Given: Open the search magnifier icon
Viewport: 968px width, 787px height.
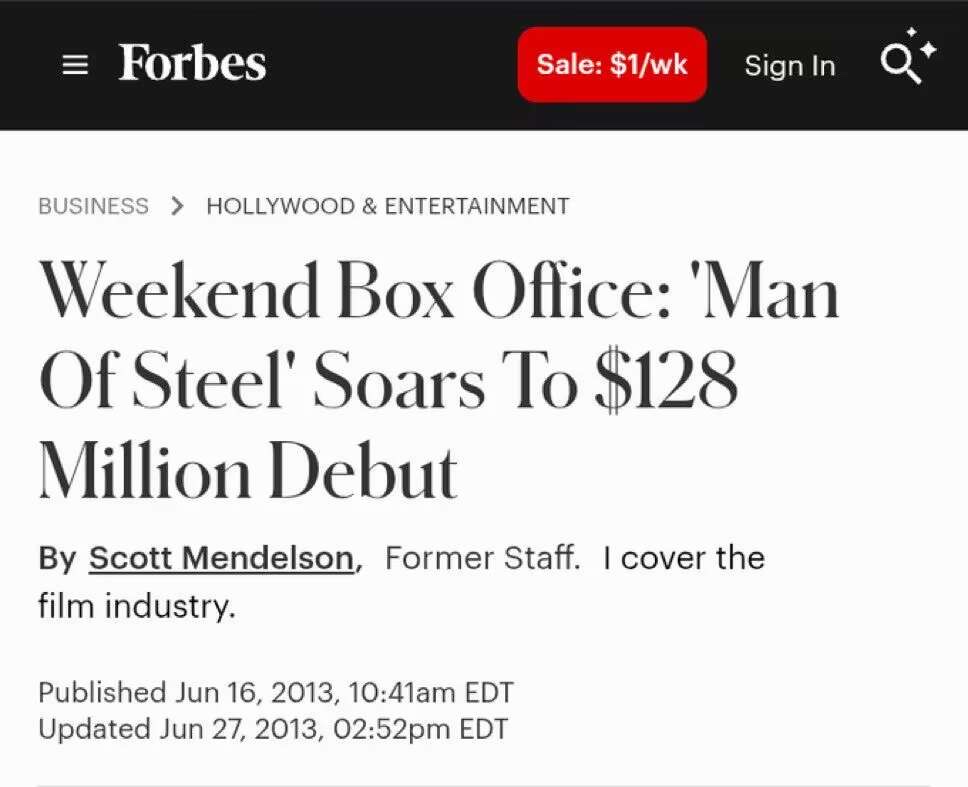Looking at the screenshot, I should coord(898,65).
